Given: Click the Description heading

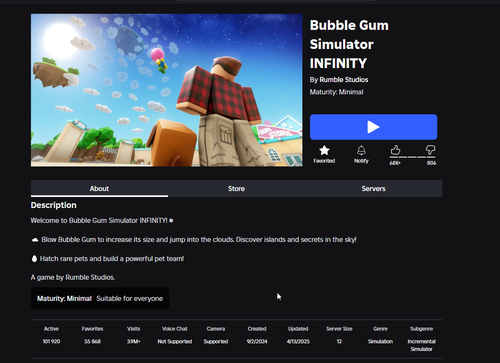Looking at the screenshot, I should (x=54, y=205).
